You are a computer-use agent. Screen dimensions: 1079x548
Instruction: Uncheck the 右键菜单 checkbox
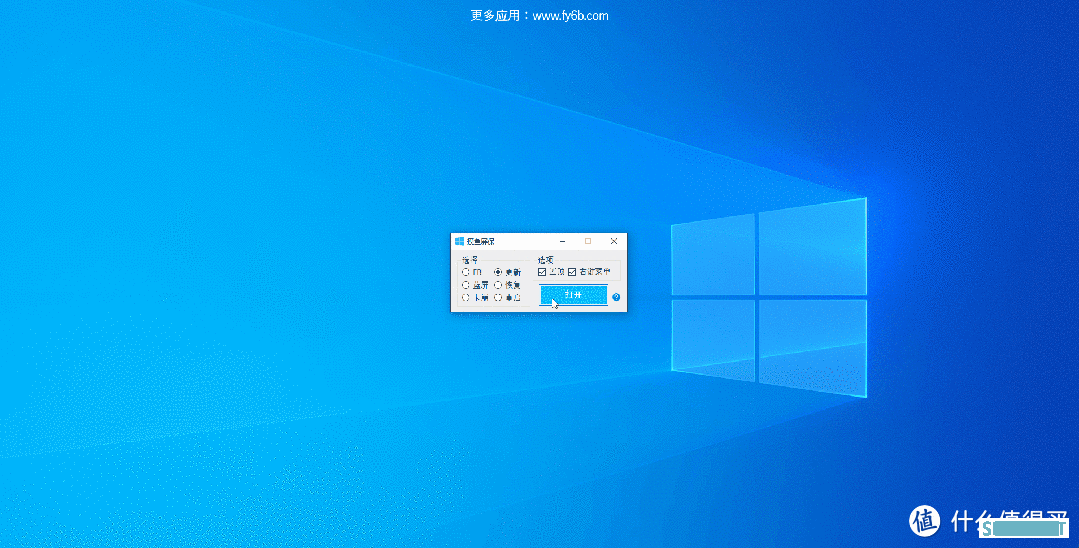click(572, 272)
